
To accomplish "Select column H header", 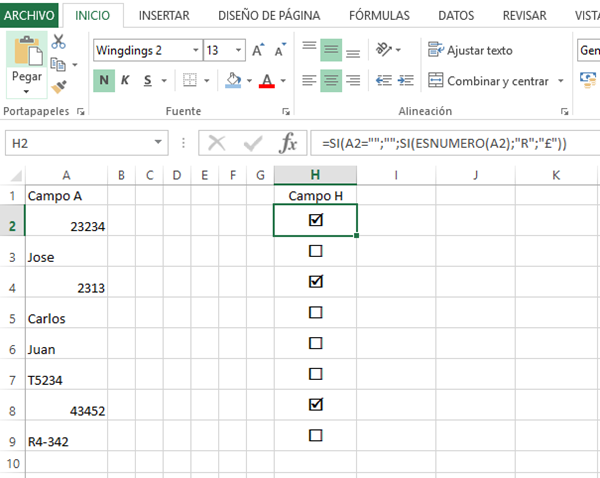I will click(315, 175).
